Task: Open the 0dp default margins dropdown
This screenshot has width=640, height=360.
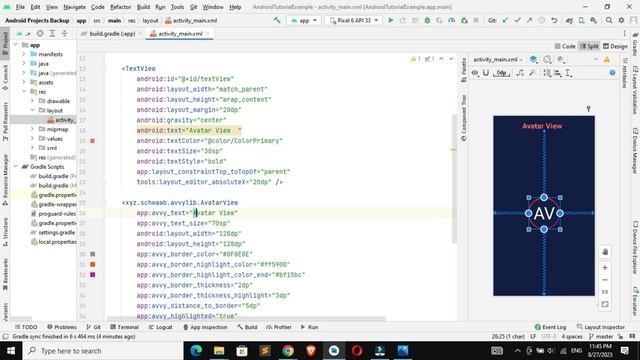Action: pos(502,73)
